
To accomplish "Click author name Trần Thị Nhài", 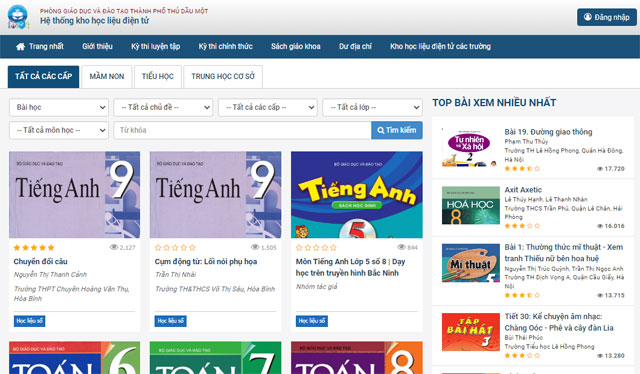I will click(176, 275).
